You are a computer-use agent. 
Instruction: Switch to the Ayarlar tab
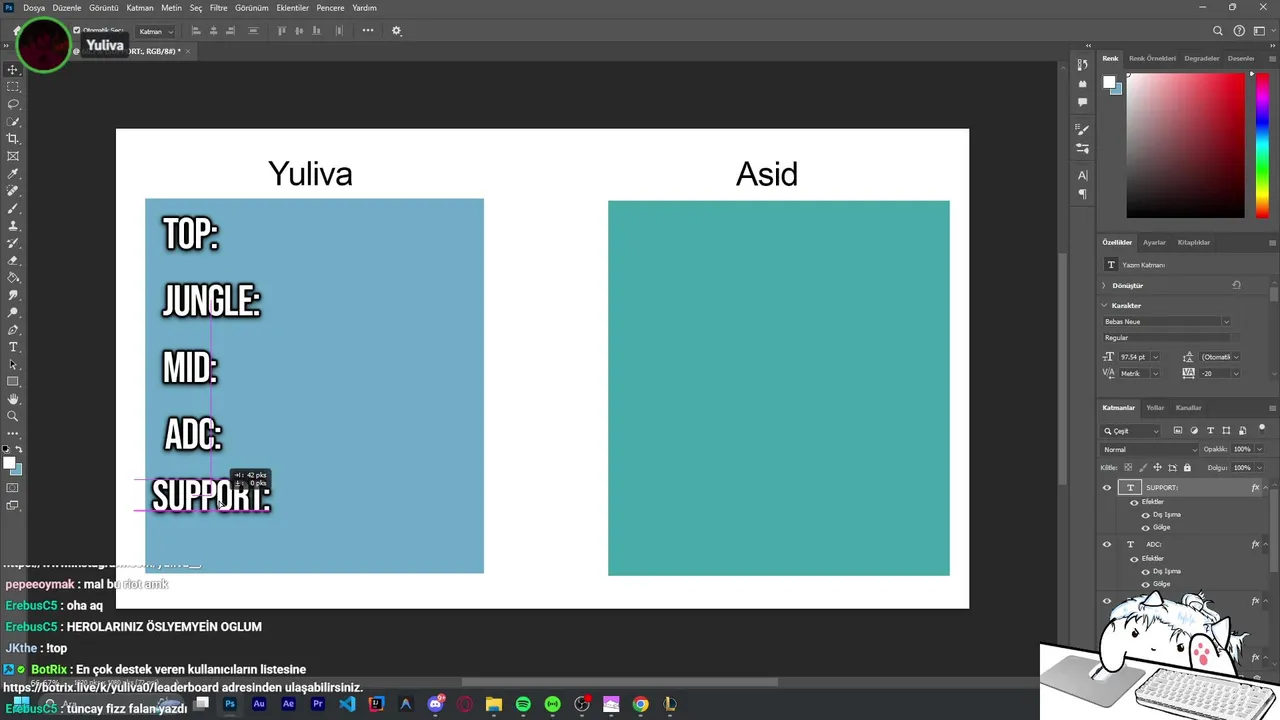click(1154, 243)
